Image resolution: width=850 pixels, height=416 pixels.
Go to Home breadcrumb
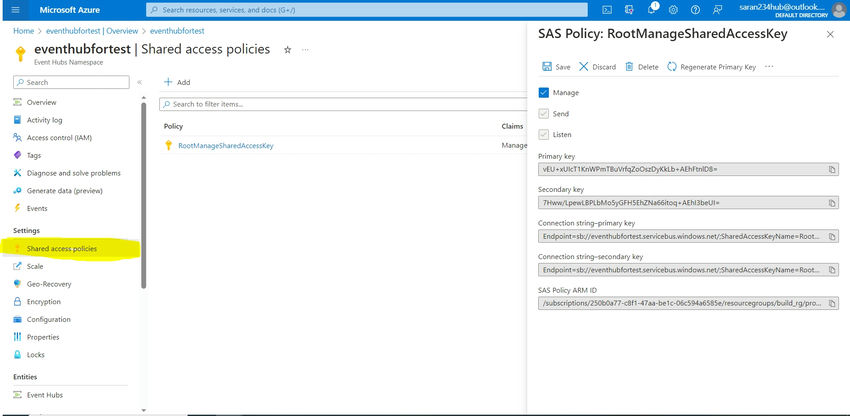click(23, 31)
